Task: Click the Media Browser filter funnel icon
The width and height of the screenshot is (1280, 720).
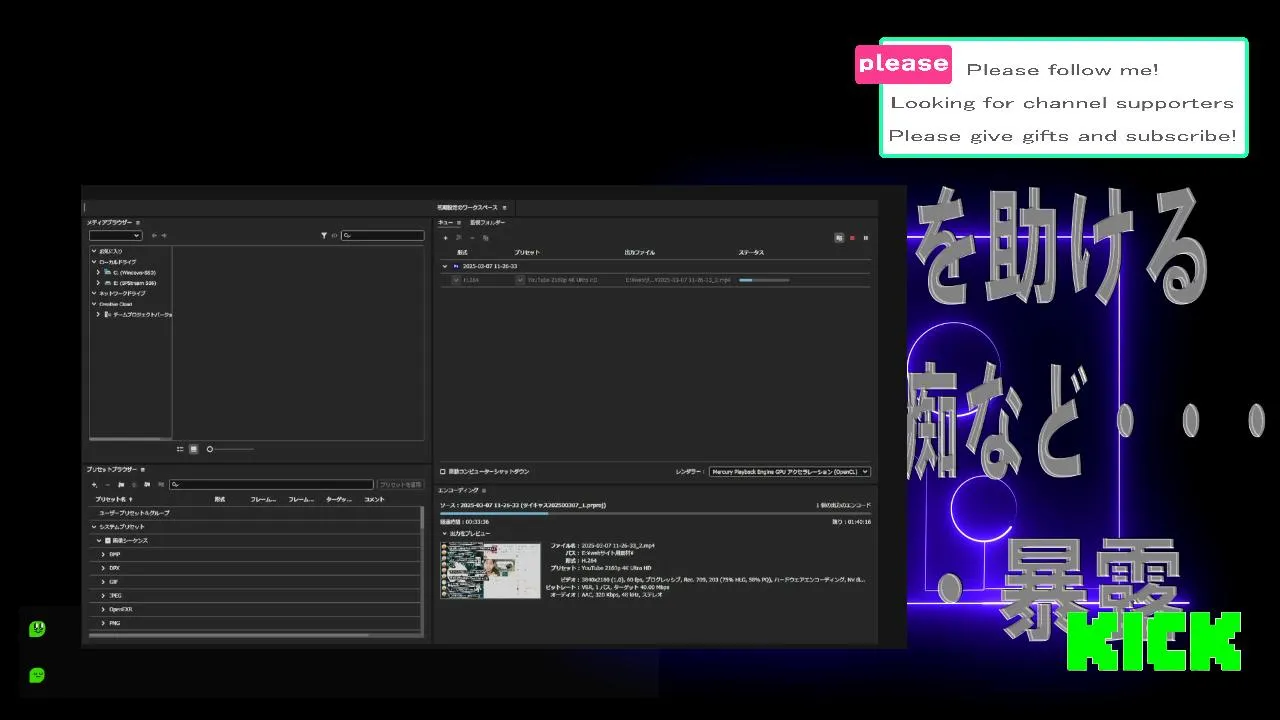Action: point(324,236)
